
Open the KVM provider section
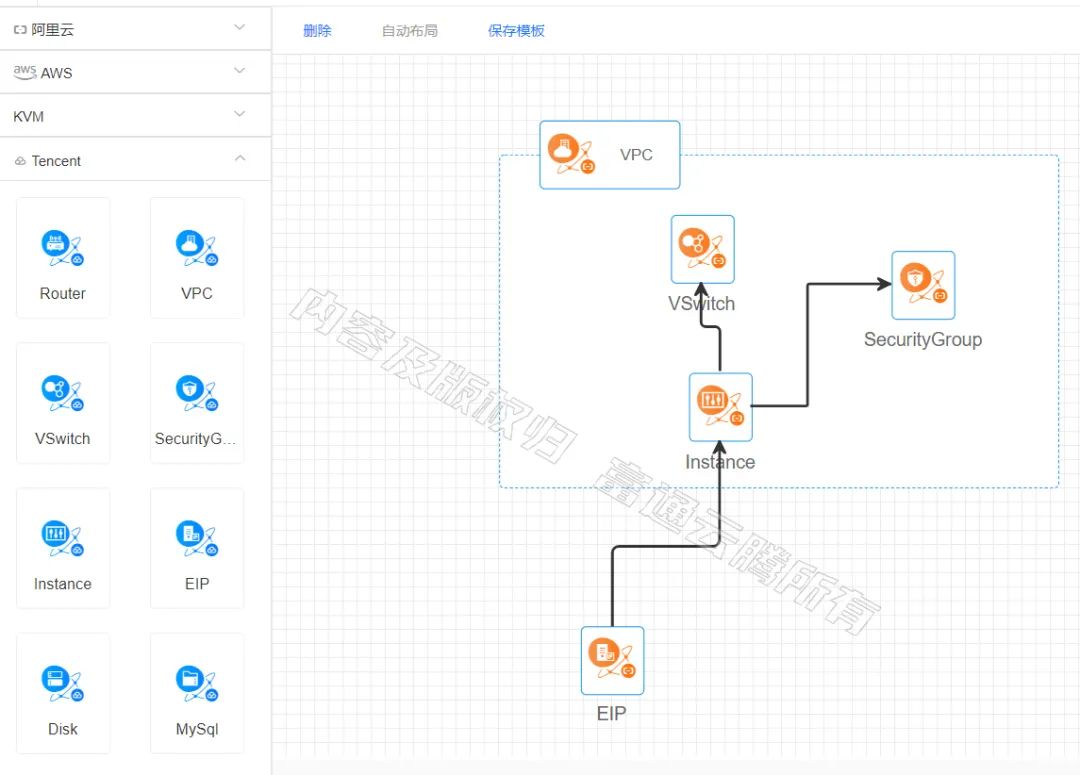135,116
